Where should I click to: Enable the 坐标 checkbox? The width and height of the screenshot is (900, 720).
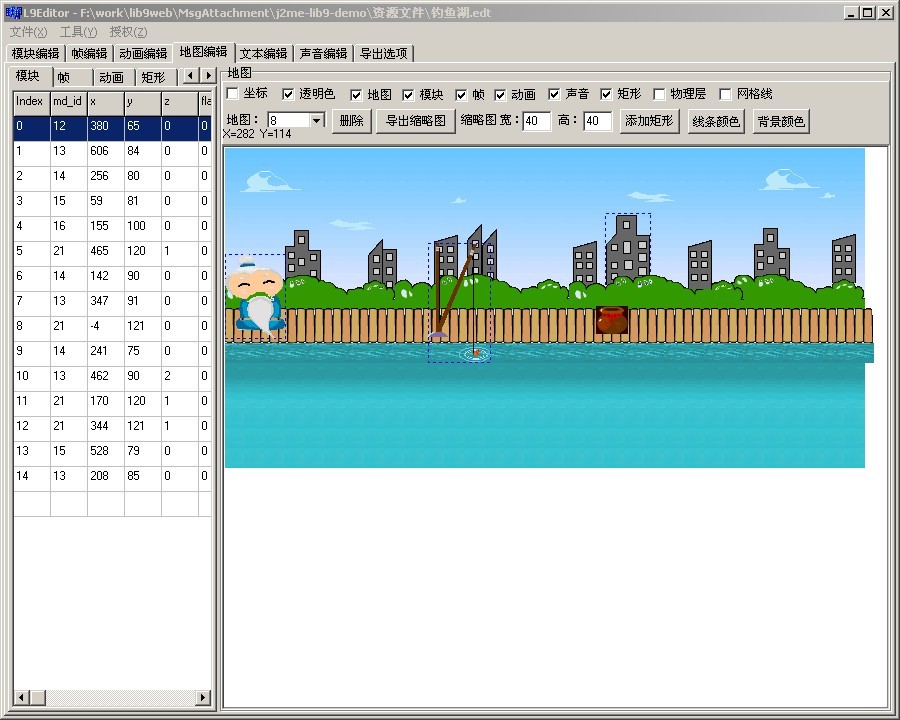click(232, 94)
